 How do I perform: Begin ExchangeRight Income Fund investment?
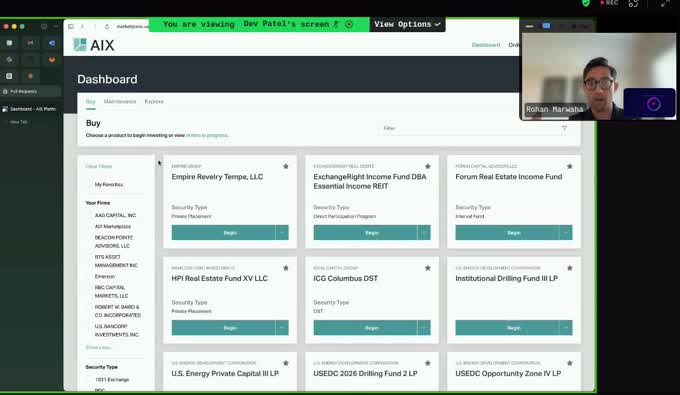coord(366,233)
